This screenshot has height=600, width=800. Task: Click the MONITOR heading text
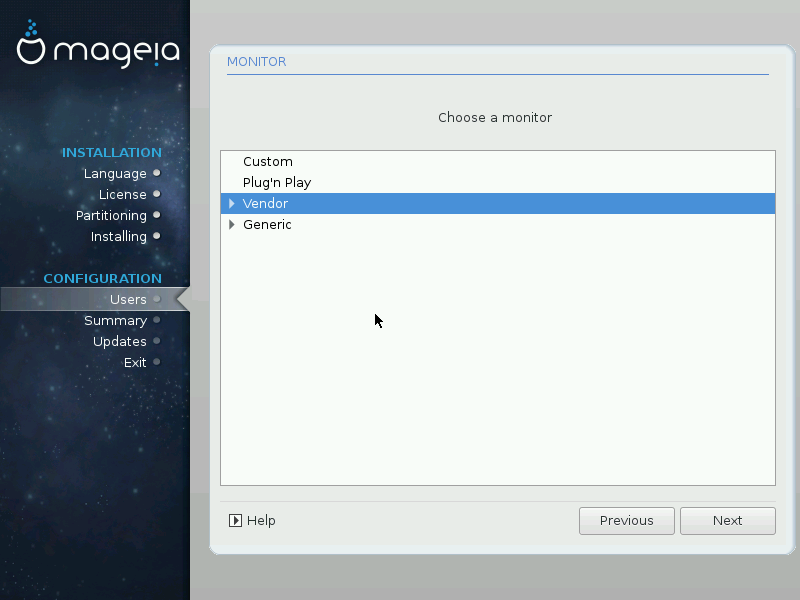256,62
